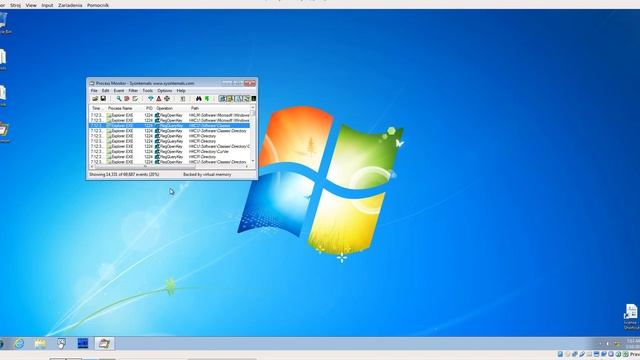The width and height of the screenshot is (640, 360).
Task: Toggle Show Registry Activity in the toolbar
Action: tap(222, 98)
